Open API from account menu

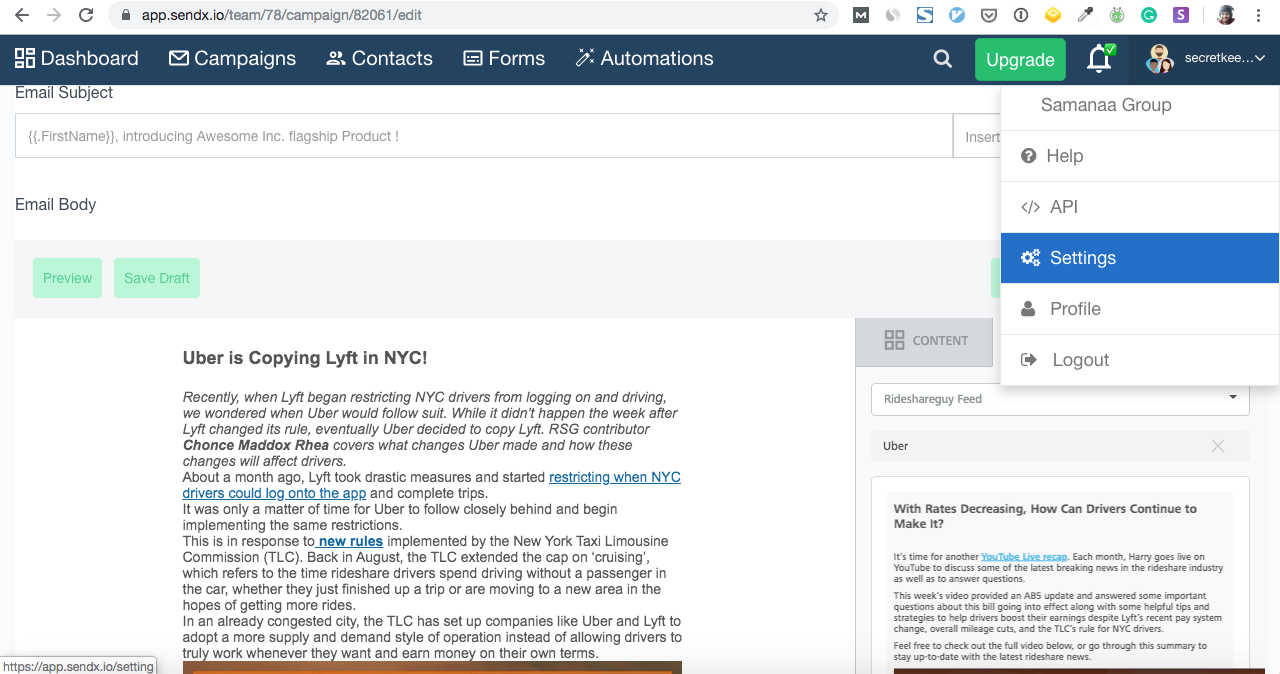click(1140, 207)
